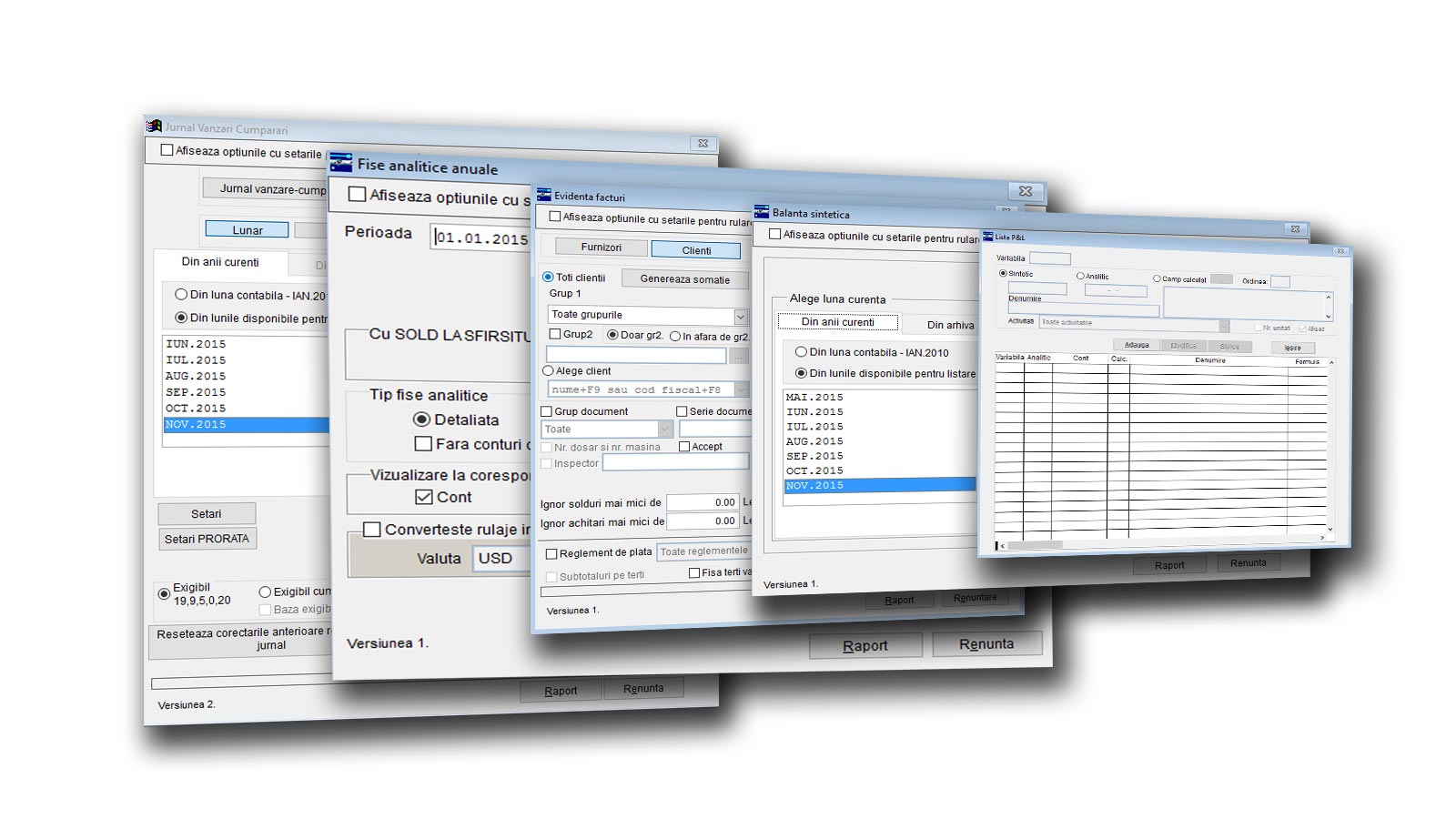The height and width of the screenshot is (819, 1456).
Task: Enable Afiseaza optiunile checkbox in Evidenta facturi window
Action: point(554,217)
